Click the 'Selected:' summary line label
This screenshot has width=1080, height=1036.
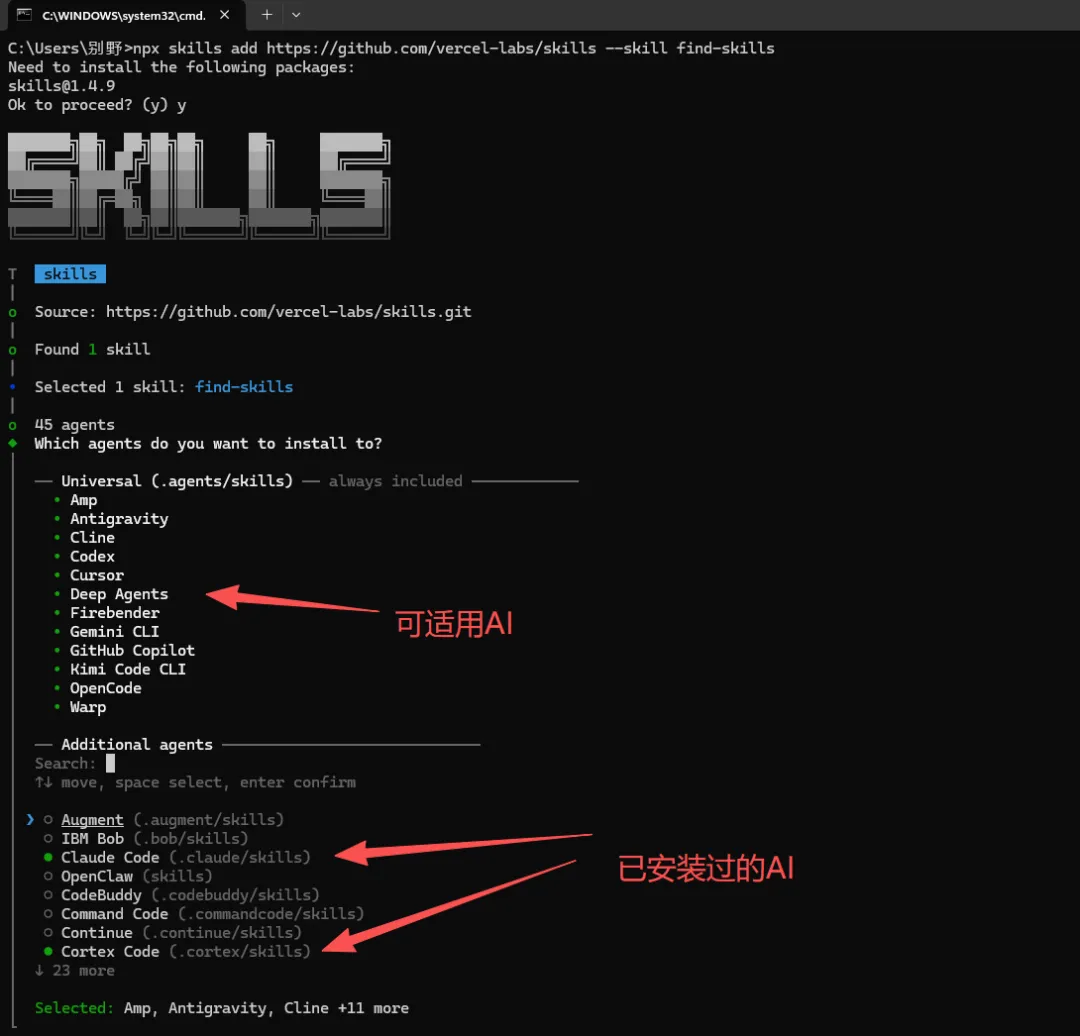point(74,1008)
